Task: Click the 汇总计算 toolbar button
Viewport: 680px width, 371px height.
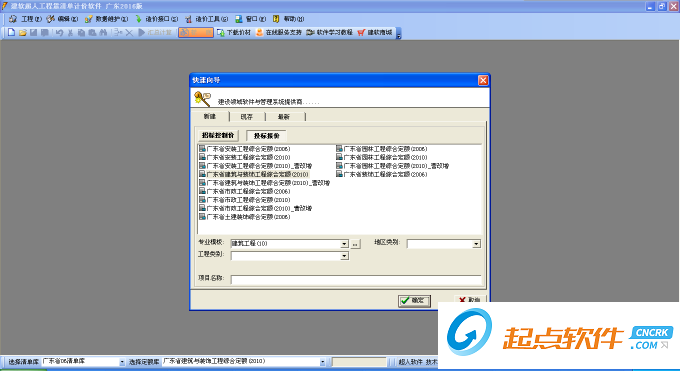Action: tap(155, 32)
